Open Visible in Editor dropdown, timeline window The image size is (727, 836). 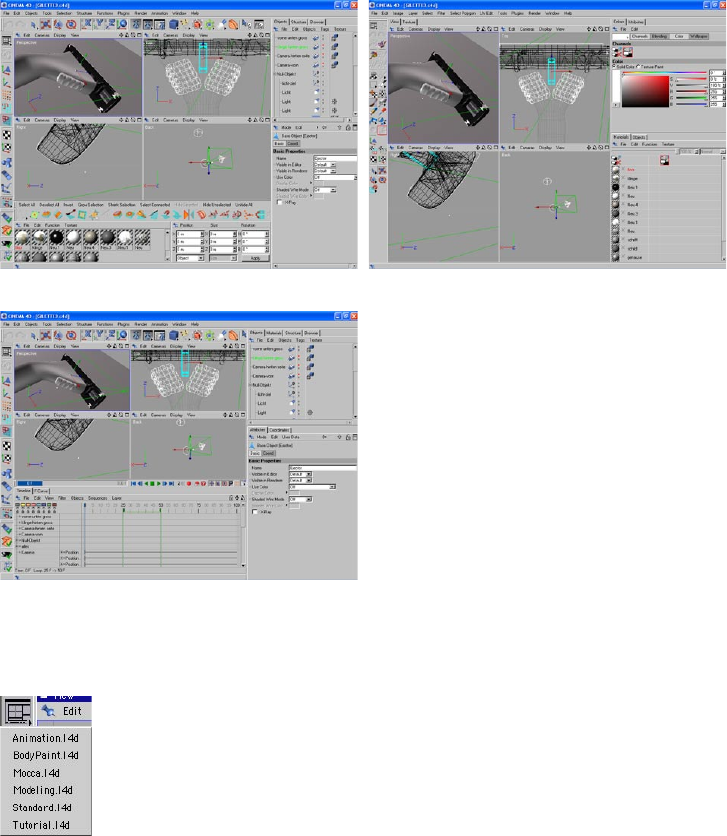[x=300, y=474]
